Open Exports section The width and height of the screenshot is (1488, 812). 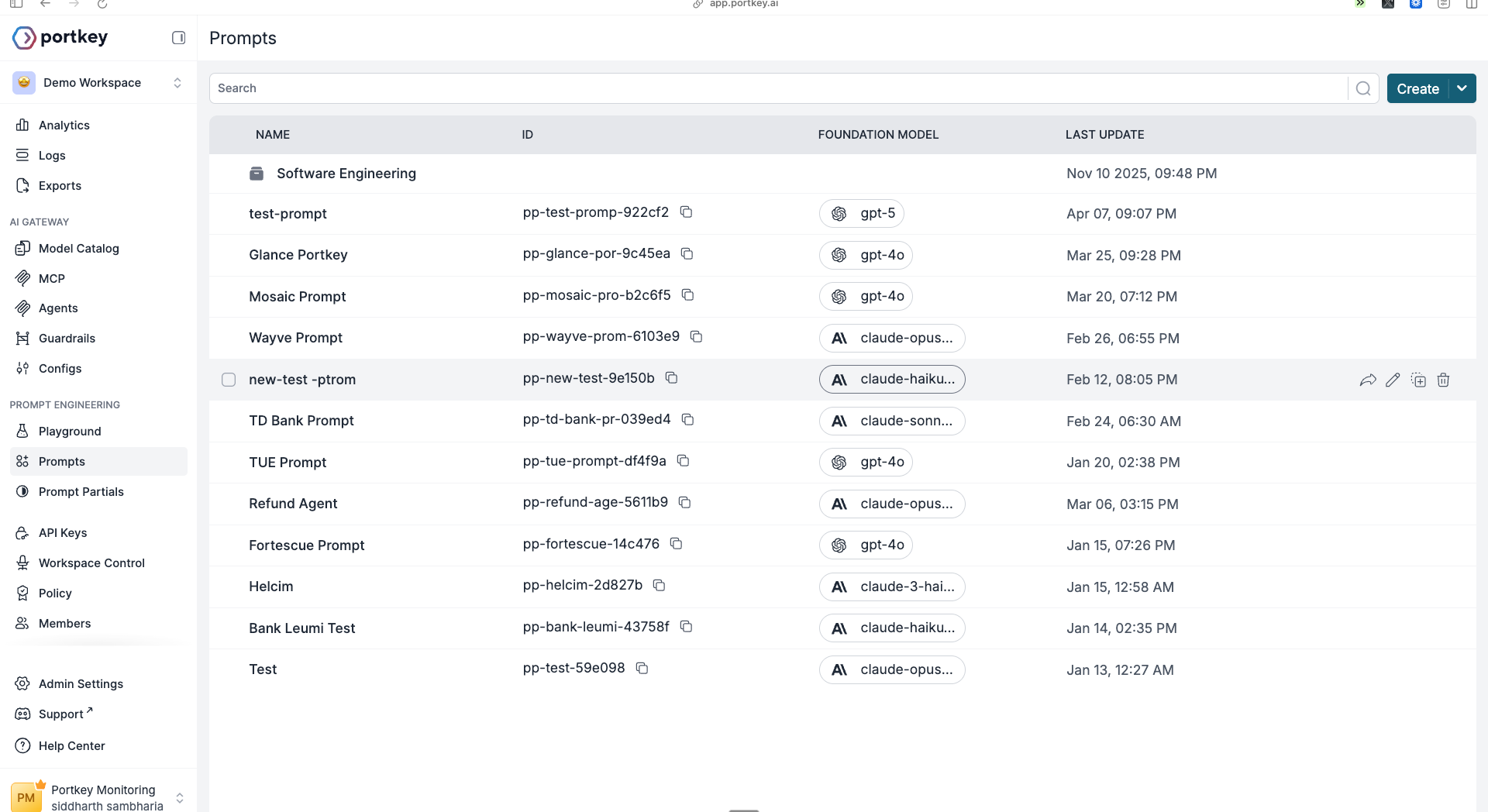tap(60, 186)
